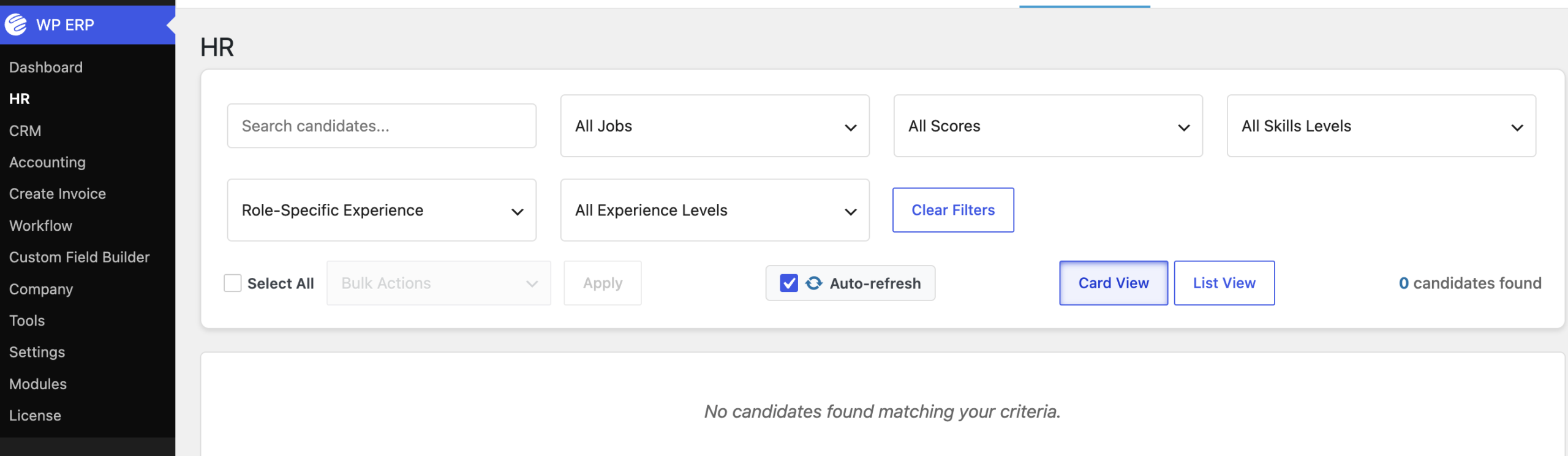
Task: Disable the Auto-refresh checkbox
Action: coord(789,283)
